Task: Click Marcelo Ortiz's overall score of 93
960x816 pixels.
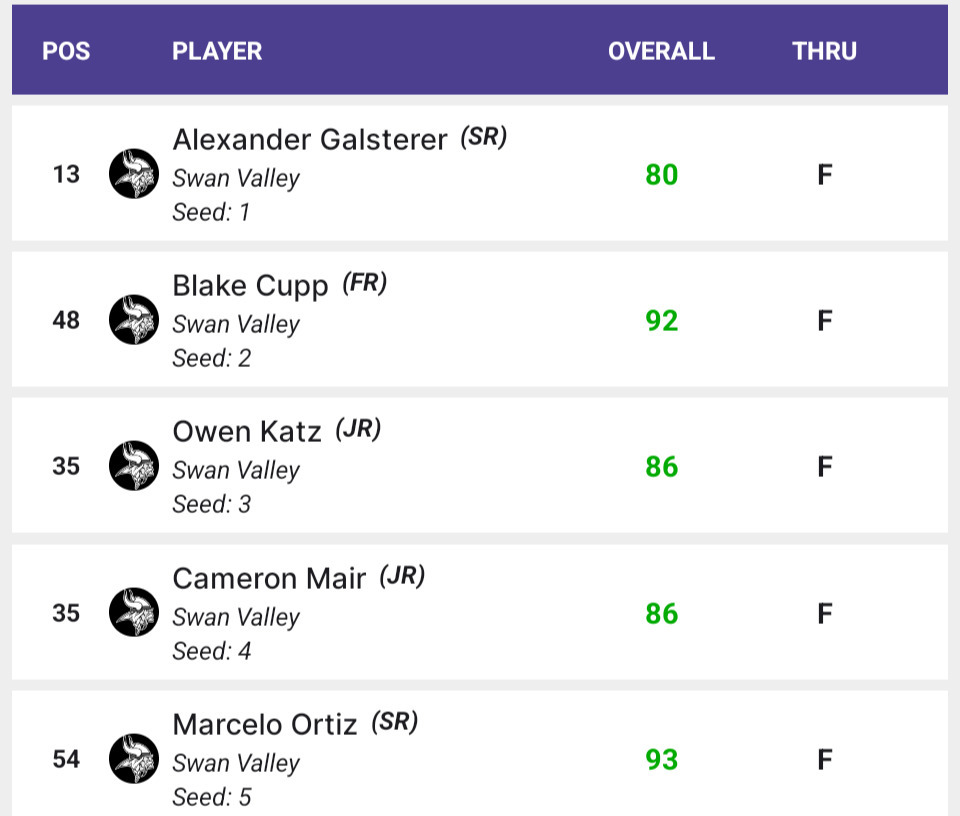Action: point(661,760)
